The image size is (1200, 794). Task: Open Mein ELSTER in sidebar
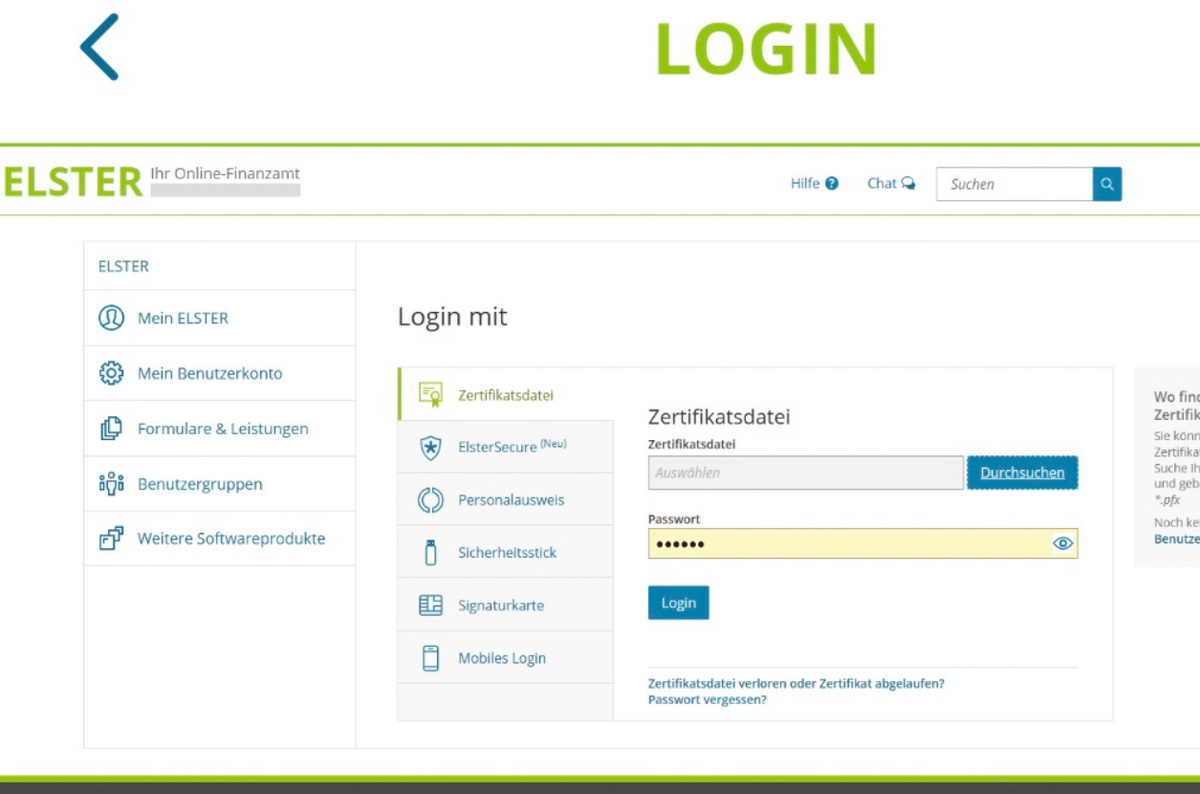pyautogui.click(x=219, y=318)
